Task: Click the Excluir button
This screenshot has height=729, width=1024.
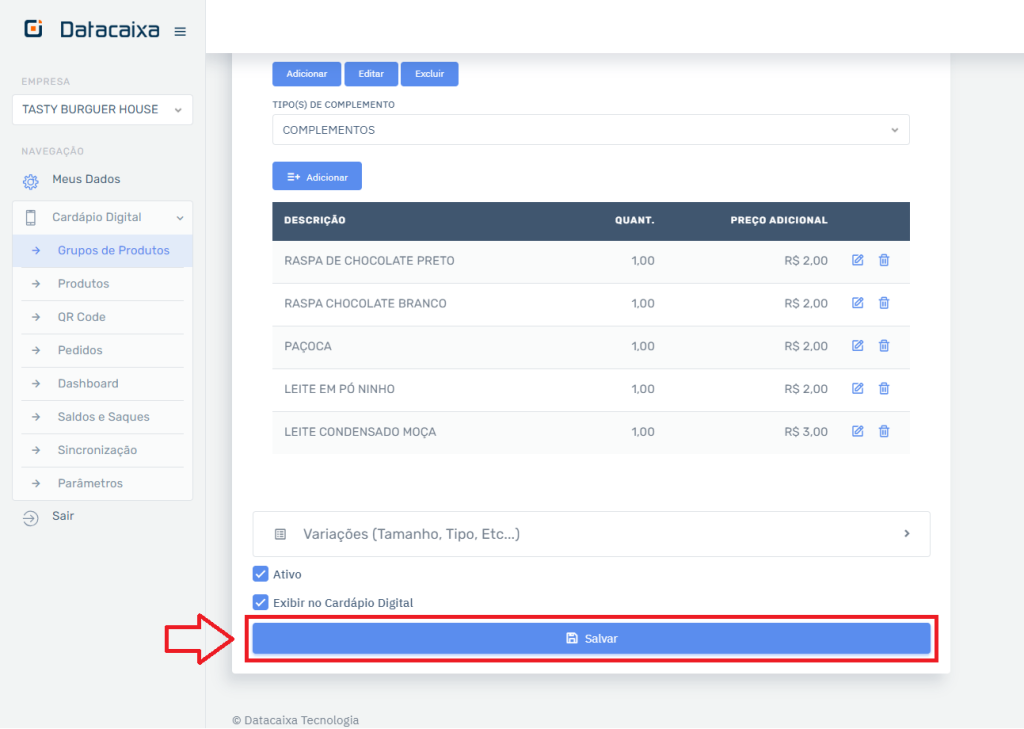Action: [x=429, y=73]
